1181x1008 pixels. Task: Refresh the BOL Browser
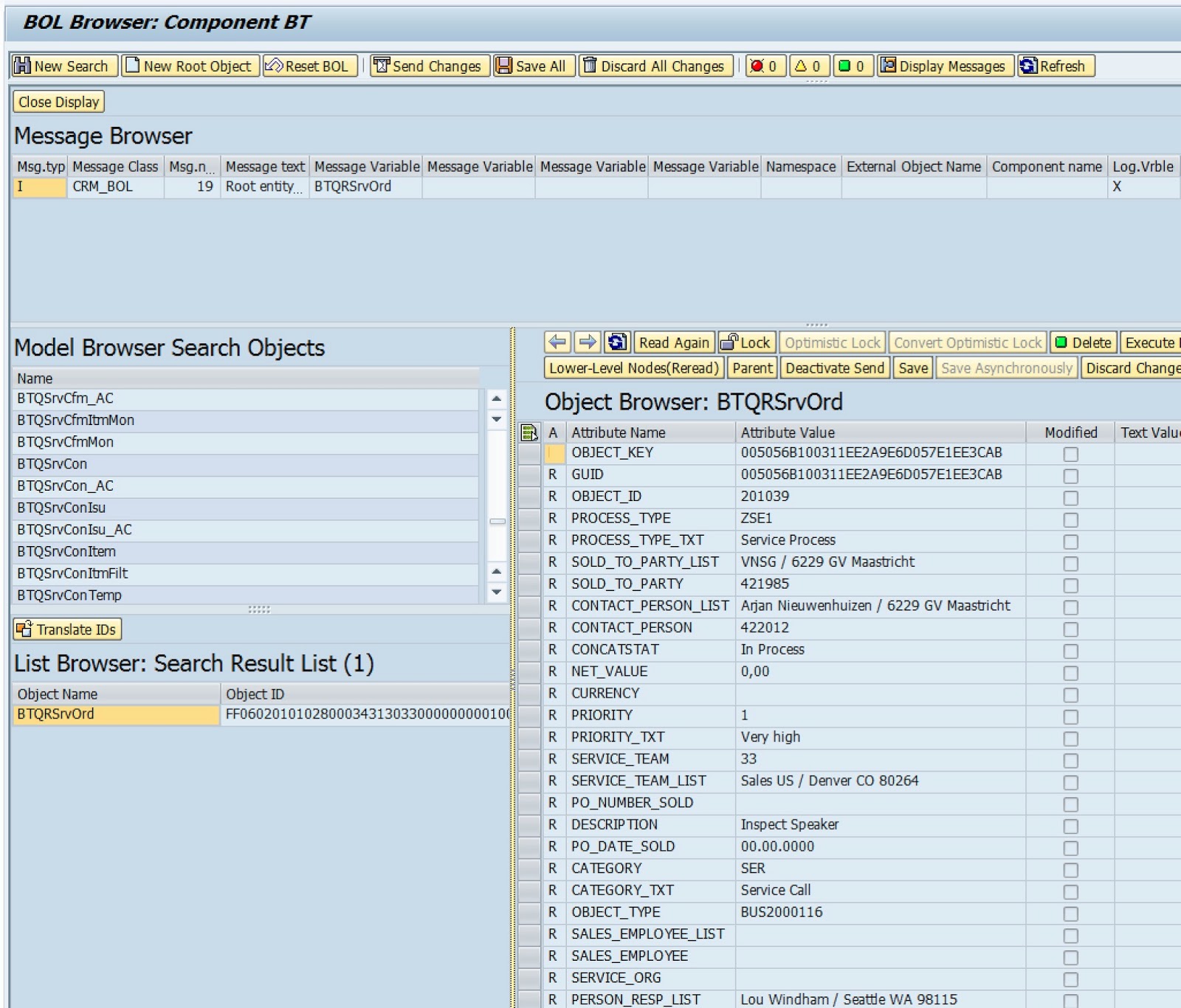(1055, 66)
